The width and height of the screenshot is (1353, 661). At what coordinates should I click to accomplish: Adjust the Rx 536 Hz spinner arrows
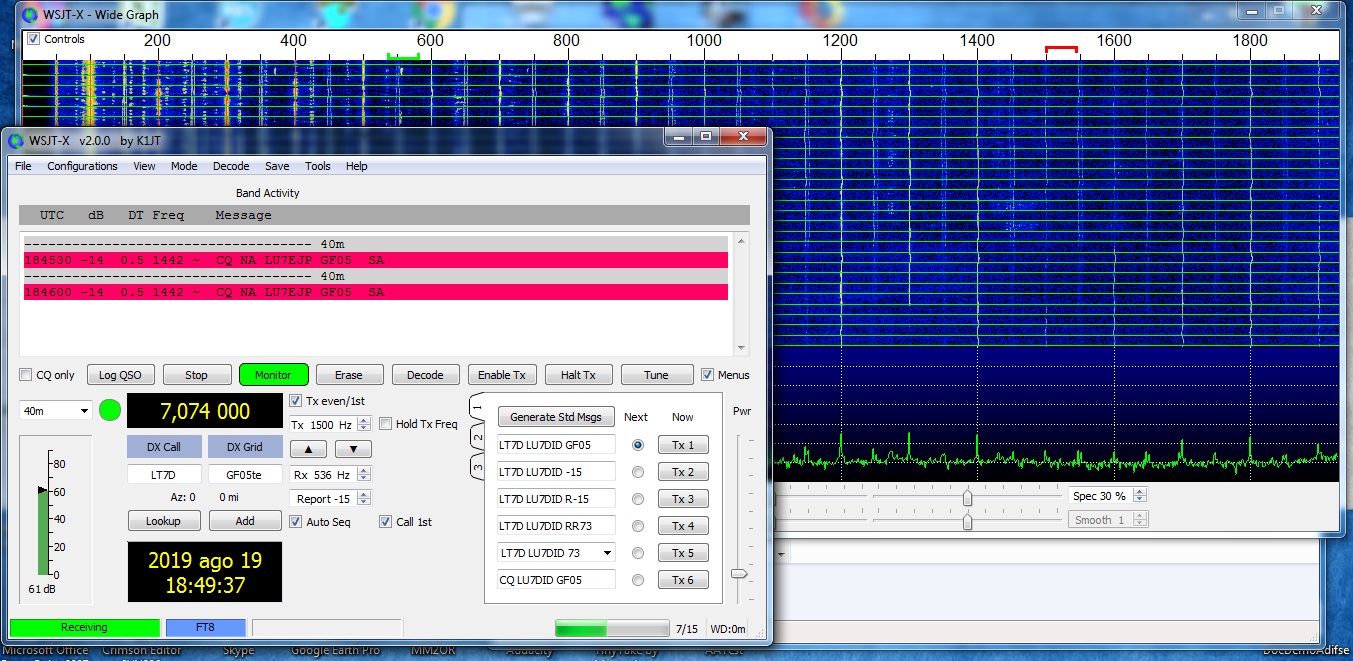pyautogui.click(x=364, y=475)
